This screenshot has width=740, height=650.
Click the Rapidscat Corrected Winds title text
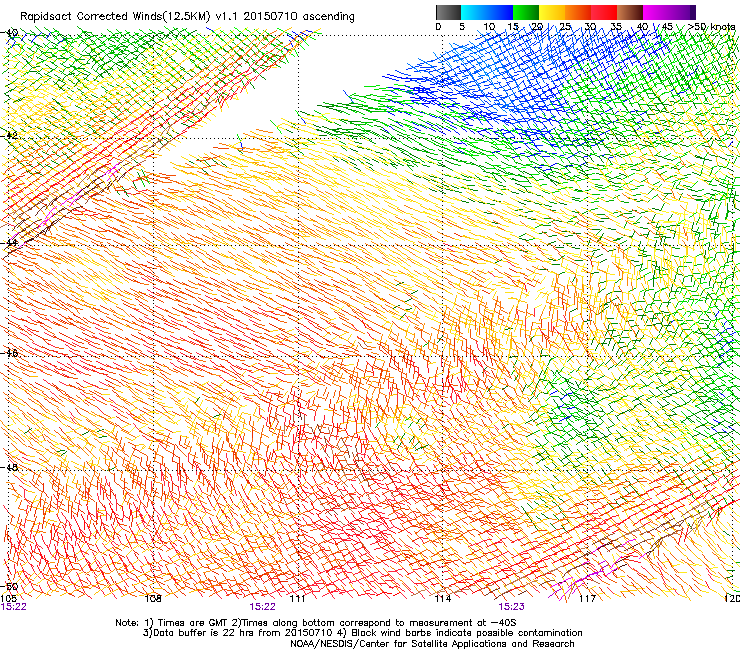[x=187, y=16]
